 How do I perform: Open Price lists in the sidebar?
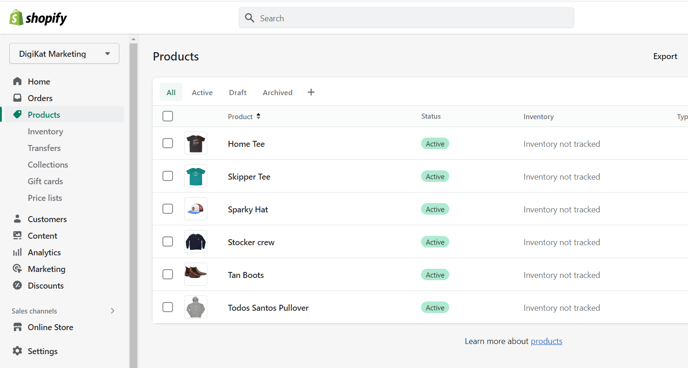pyautogui.click(x=45, y=198)
